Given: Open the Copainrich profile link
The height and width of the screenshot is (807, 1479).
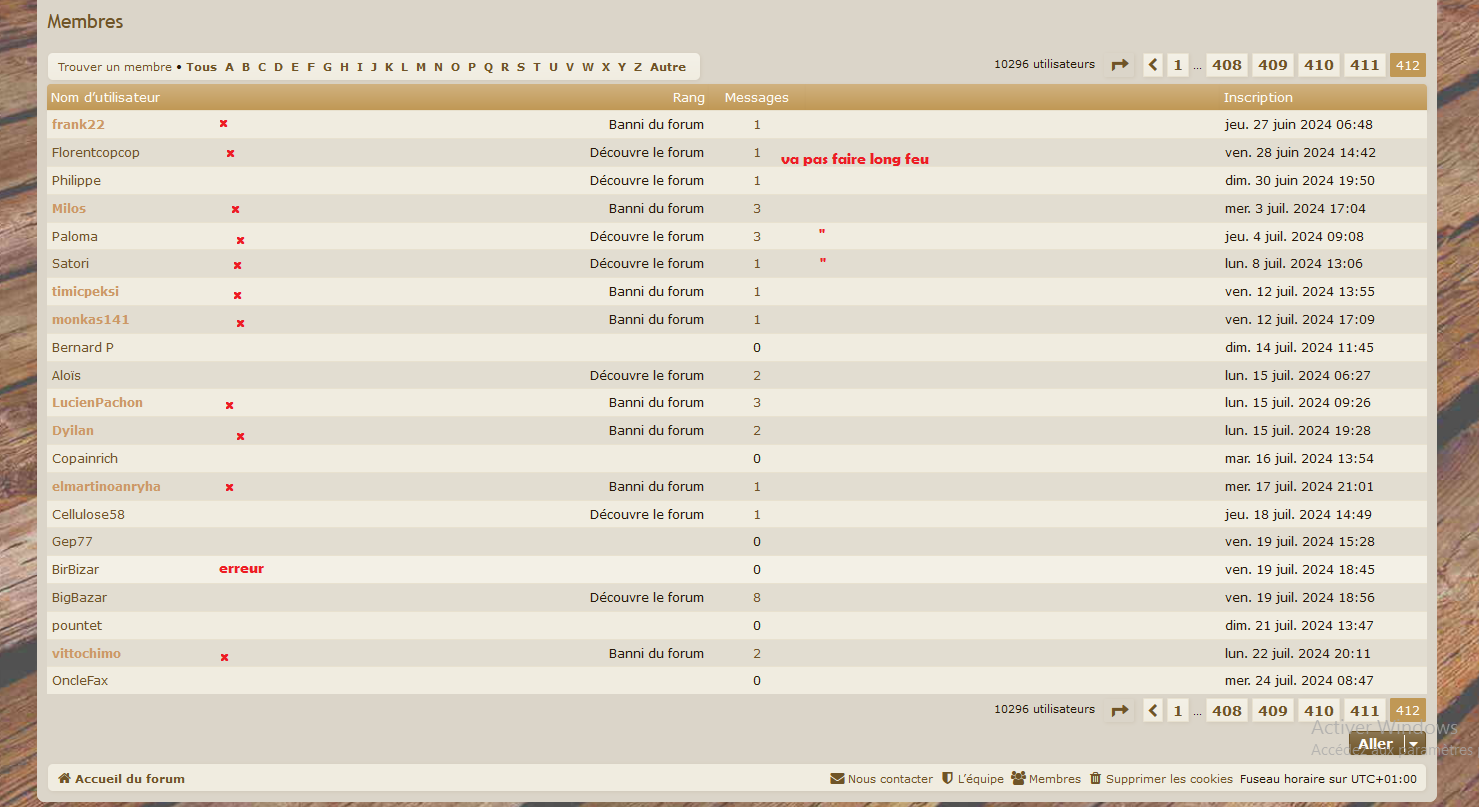Looking at the screenshot, I should tap(85, 459).
